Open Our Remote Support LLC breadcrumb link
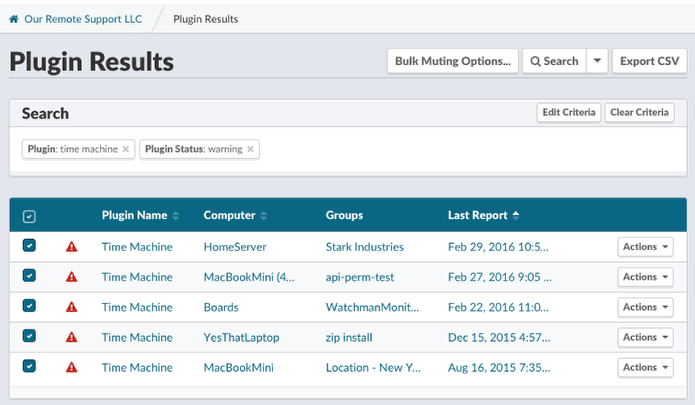 83,19
